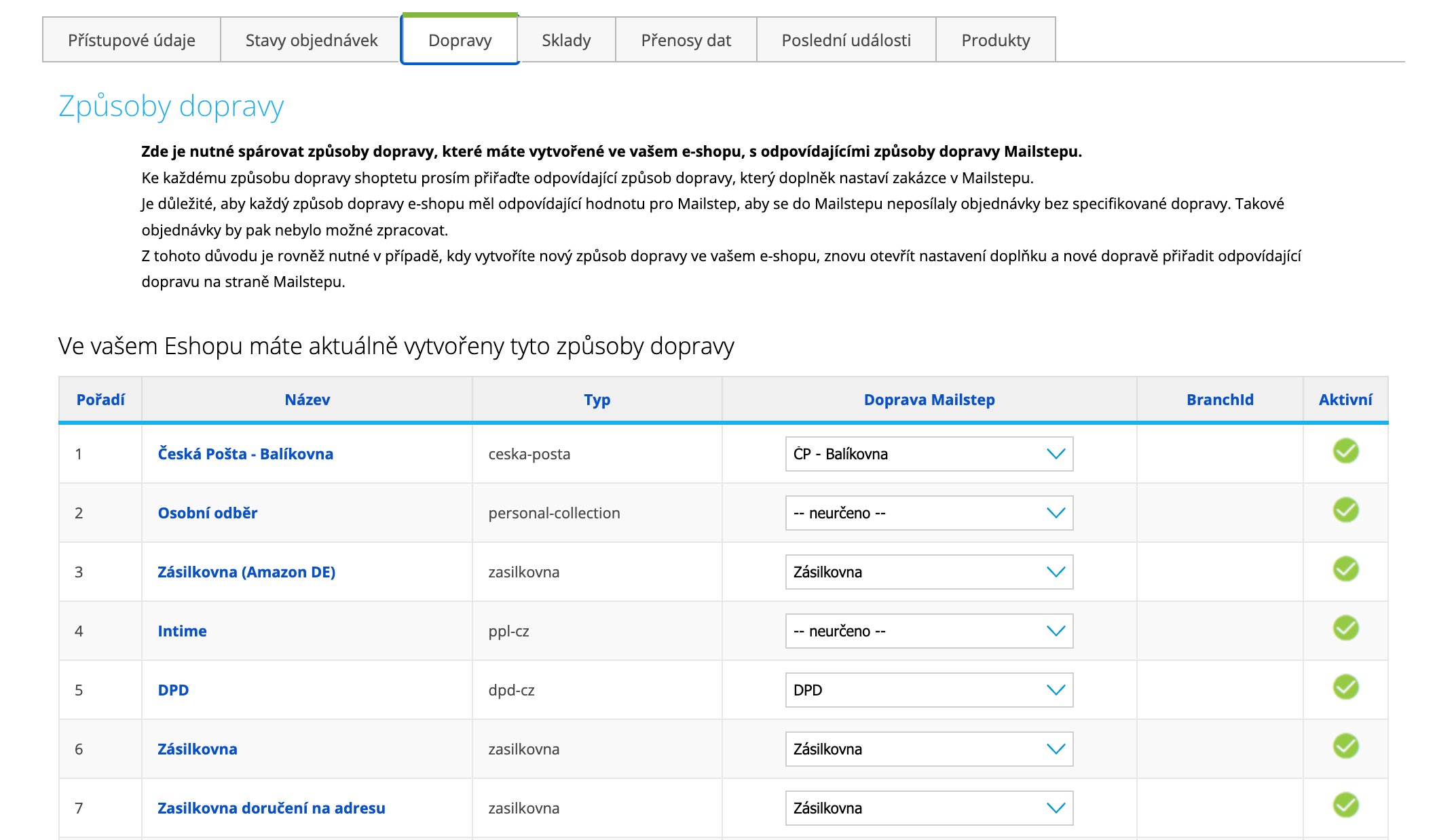Viewport: 1454px width, 840px height.
Task: Sort by the Pořadí column header
Action: click(x=100, y=400)
